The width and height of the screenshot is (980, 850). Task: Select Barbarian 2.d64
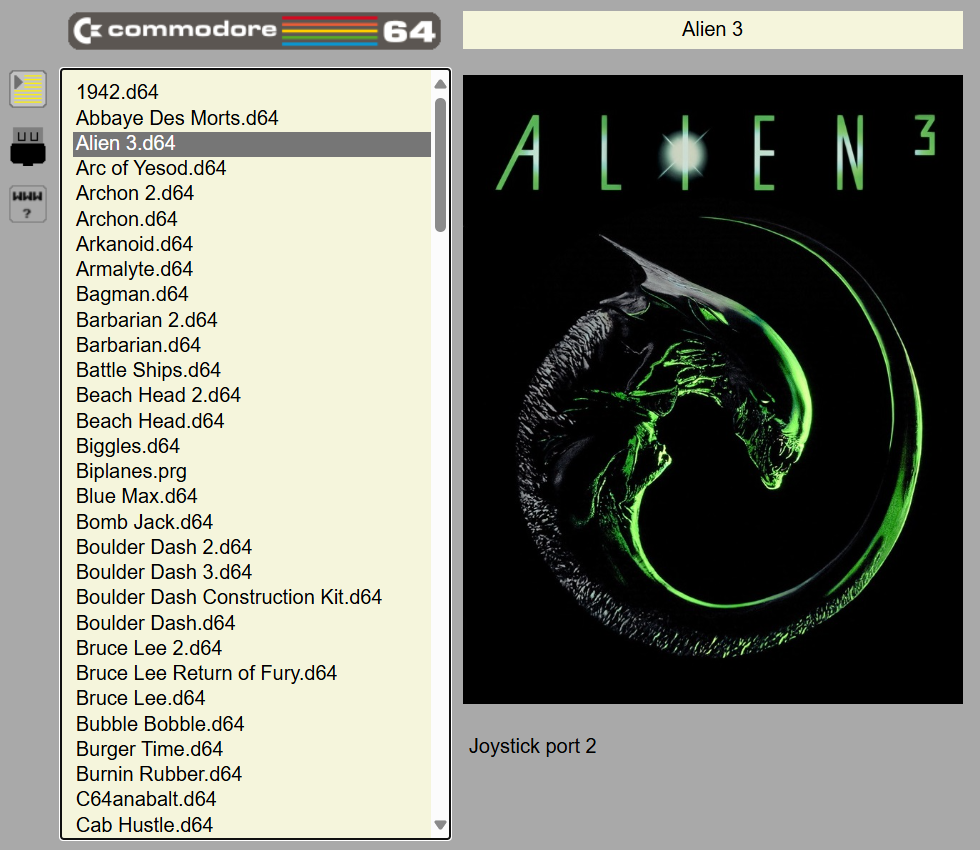point(252,320)
